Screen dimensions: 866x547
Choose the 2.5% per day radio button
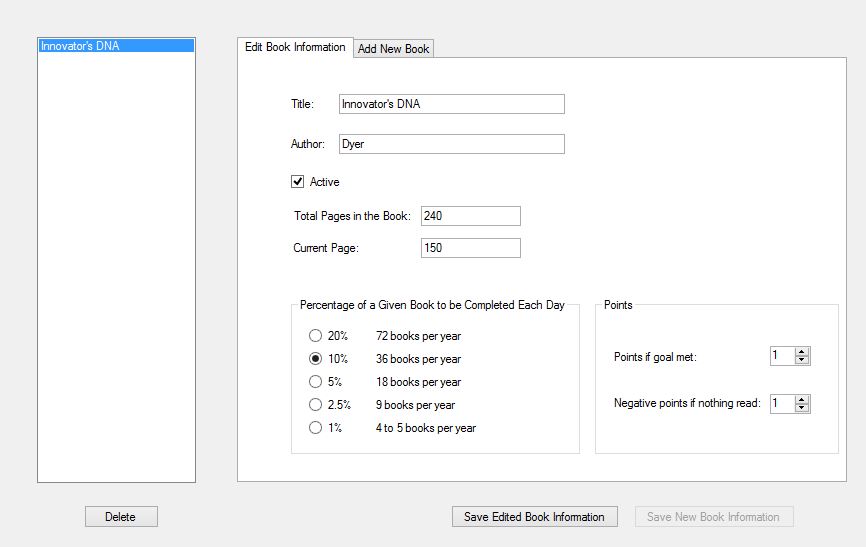(315, 405)
